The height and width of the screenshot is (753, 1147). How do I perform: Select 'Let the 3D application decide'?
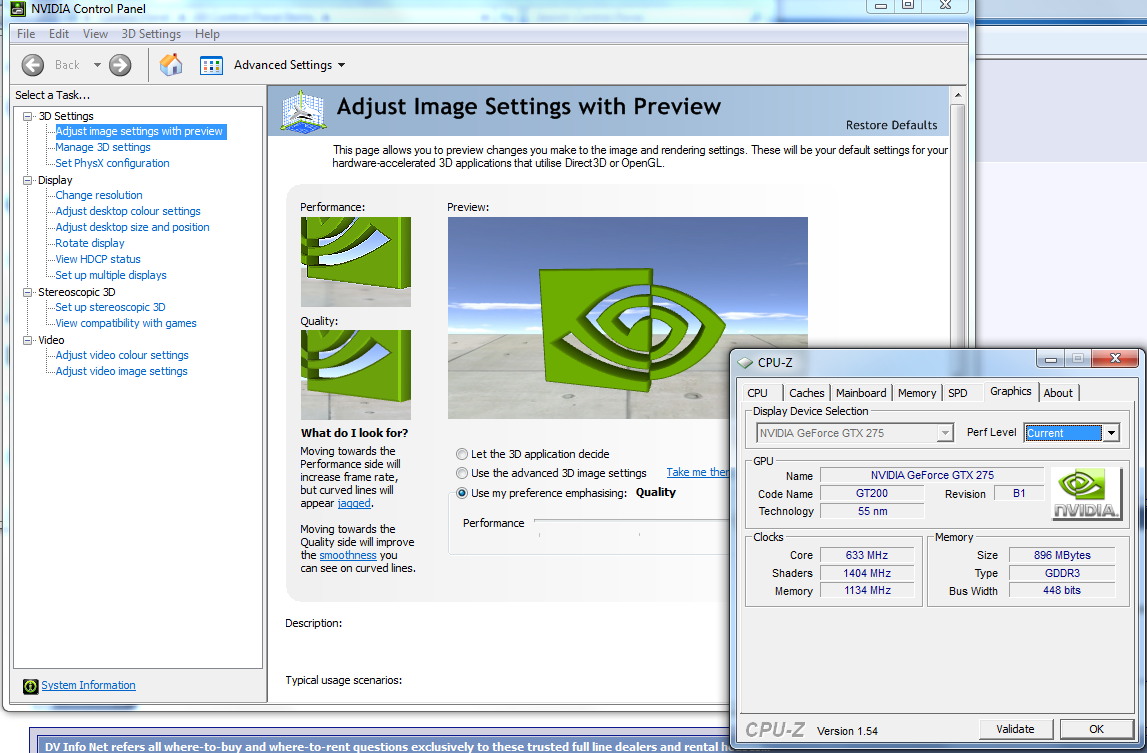click(x=461, y=454)
